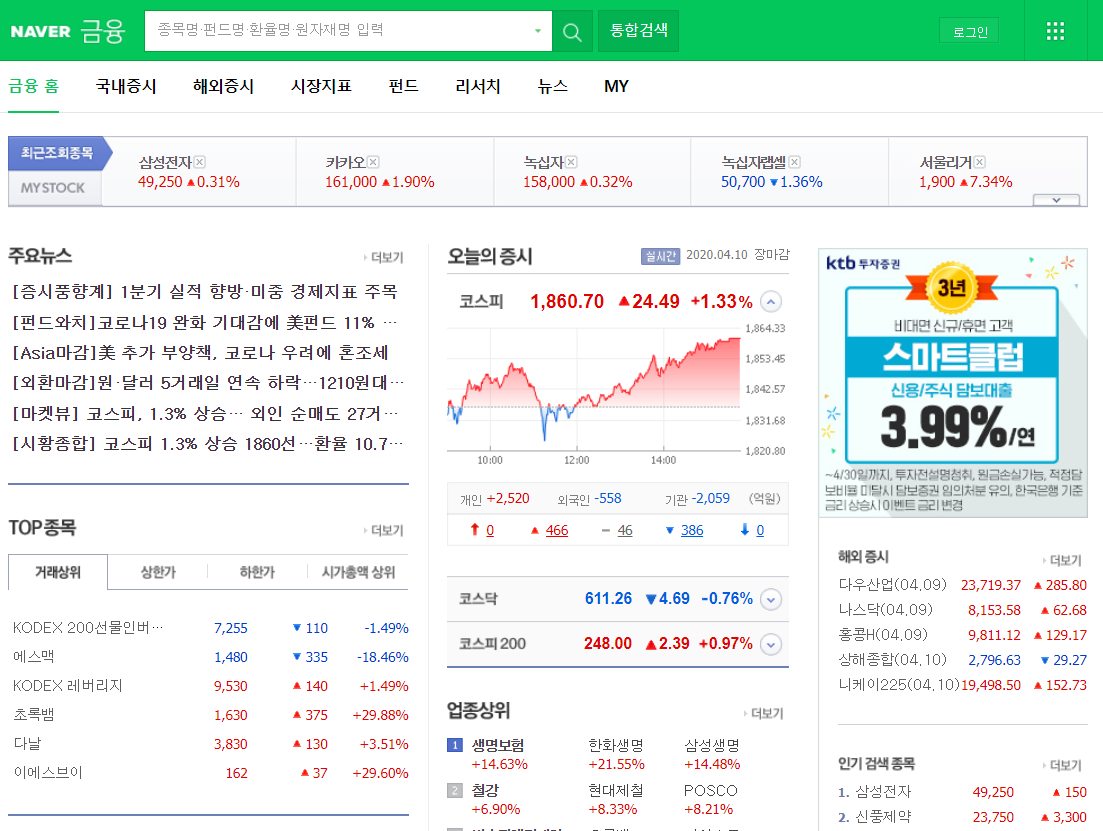Open news headline starting with [Asia마감]
The image size is (1103, 831).
pyautogui.click(x=200, y=353)
